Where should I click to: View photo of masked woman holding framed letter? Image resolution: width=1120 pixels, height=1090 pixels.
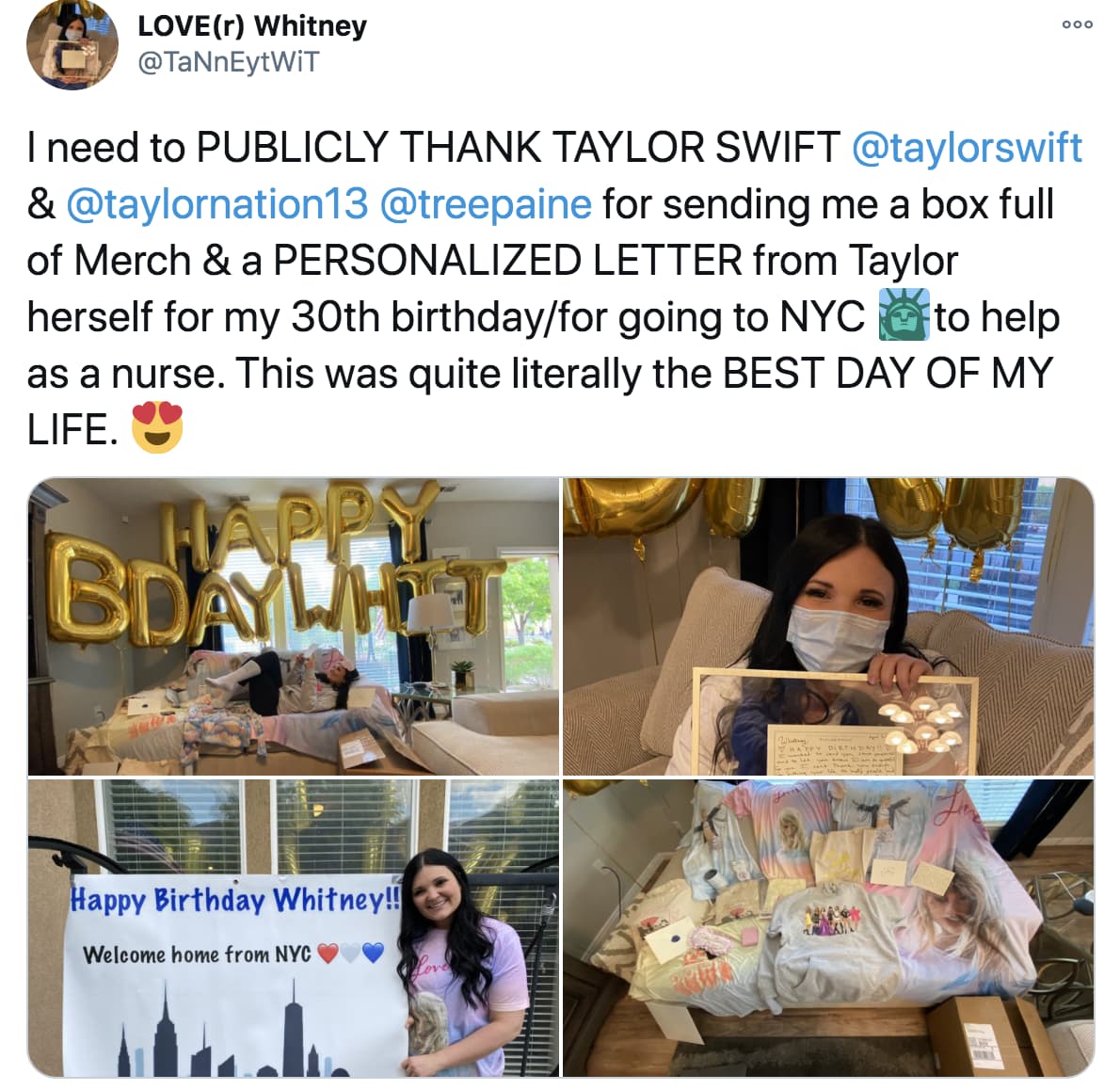pyautogui.click(x=828, y=627)
